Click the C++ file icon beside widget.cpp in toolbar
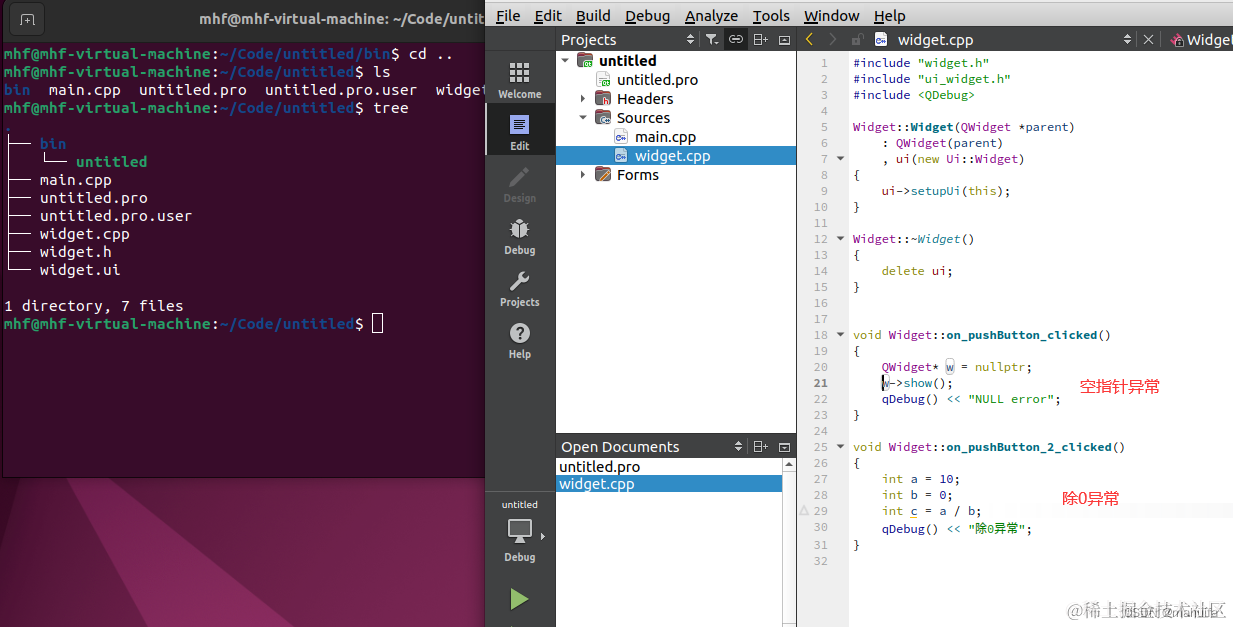Screen dimensions: 1233x627 point(881,40)
